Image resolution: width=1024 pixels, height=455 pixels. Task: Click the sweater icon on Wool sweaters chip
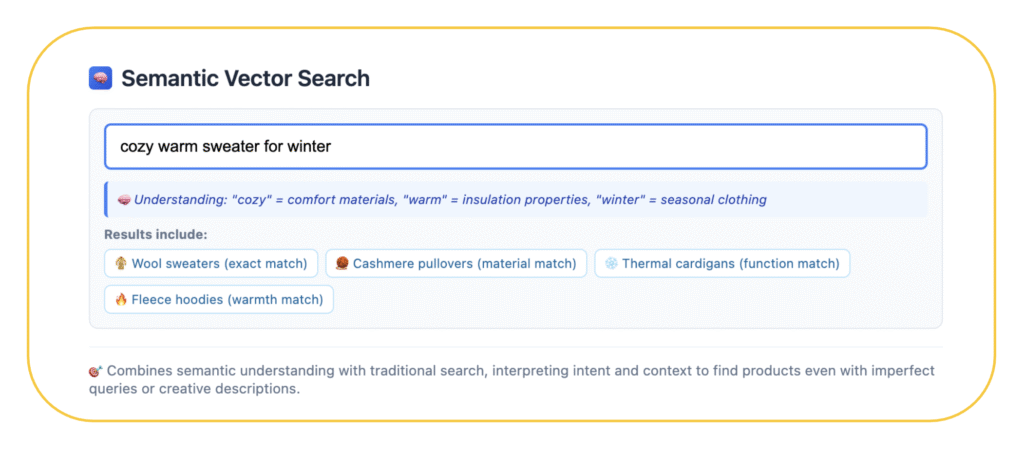click(x=121, y=264)
